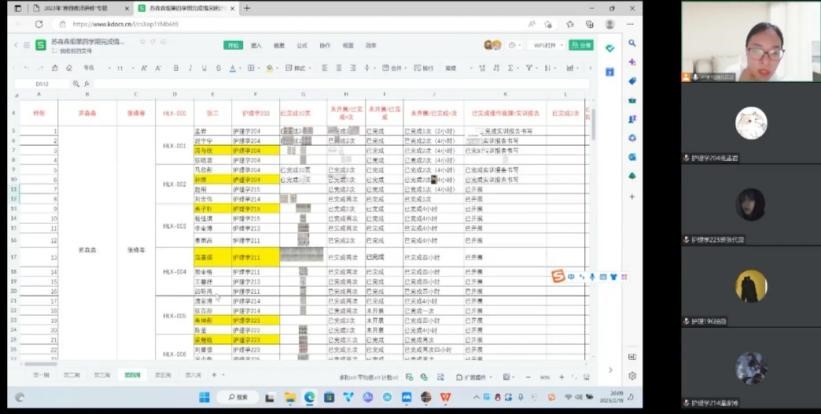
Task: Open the font size dropdown
Action: [123, 68]
